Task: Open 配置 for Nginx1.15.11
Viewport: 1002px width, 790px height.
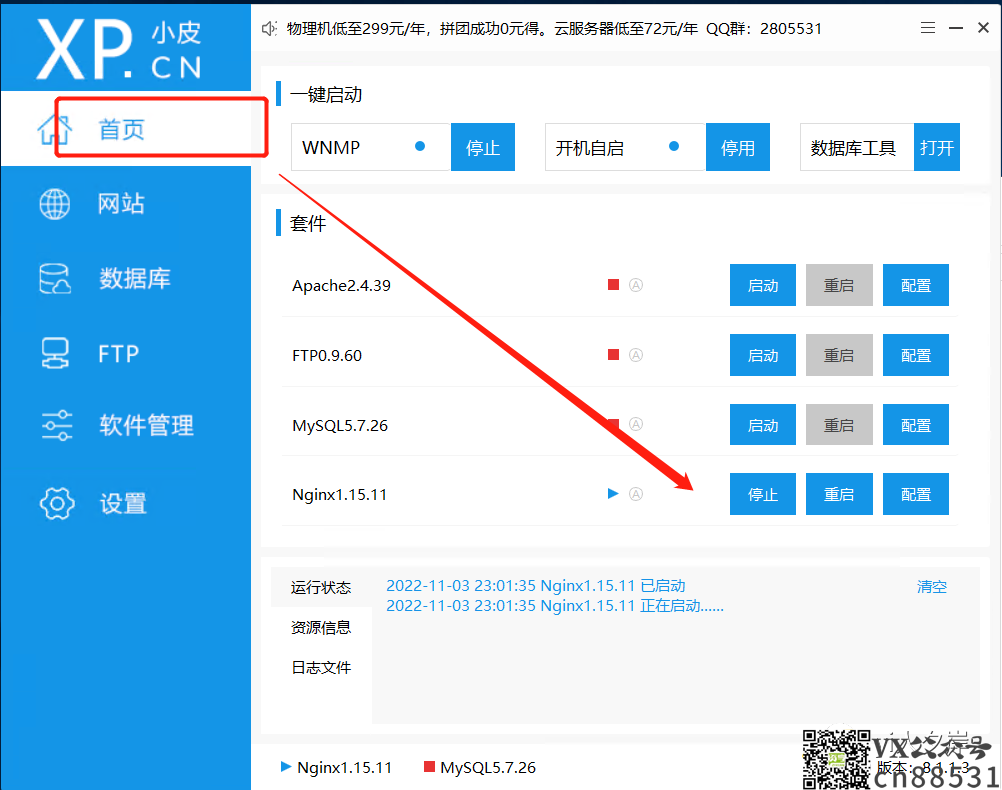Action: (x=916, y=494)
